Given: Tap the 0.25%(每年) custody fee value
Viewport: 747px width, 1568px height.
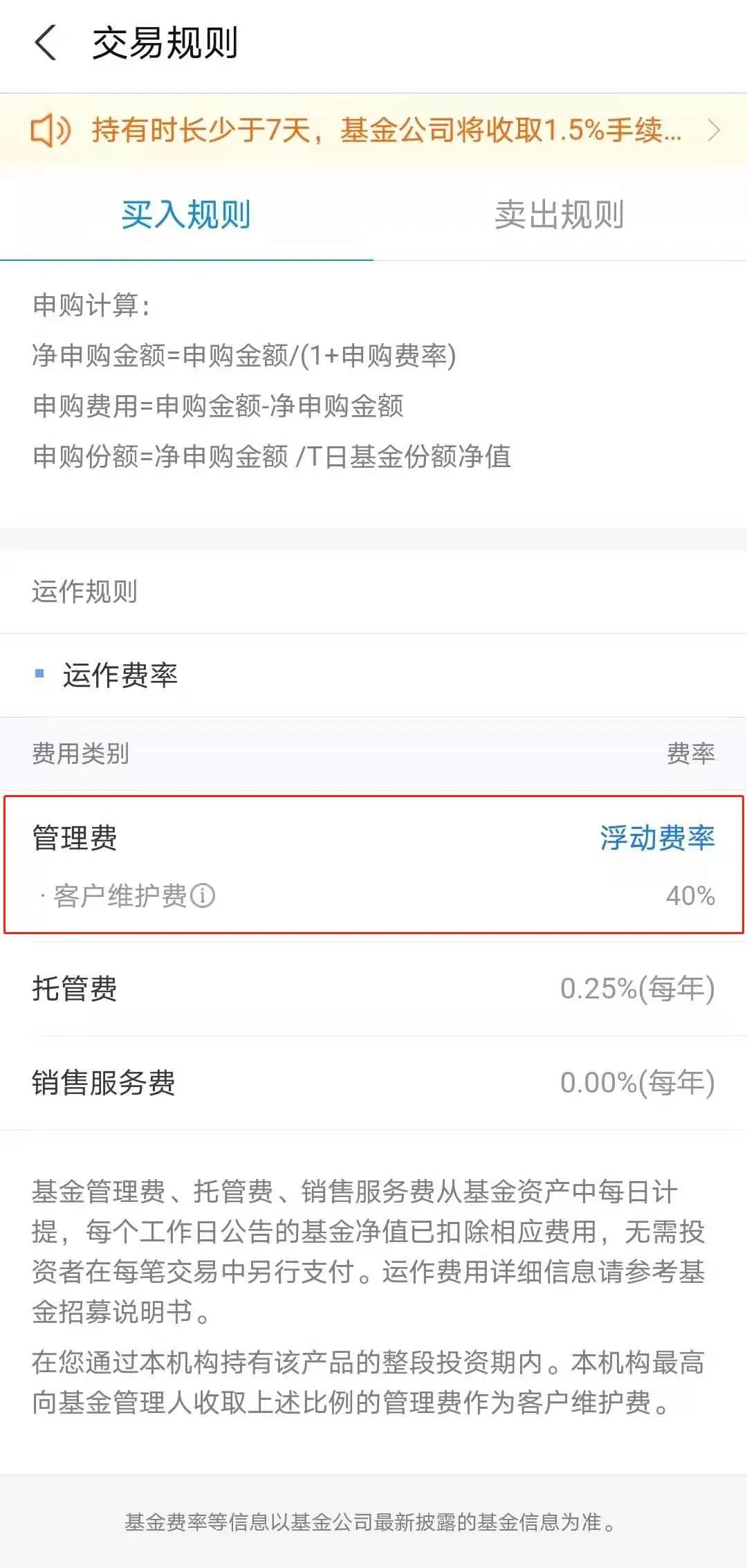Looking at the screenshot, I should (637, 988).
